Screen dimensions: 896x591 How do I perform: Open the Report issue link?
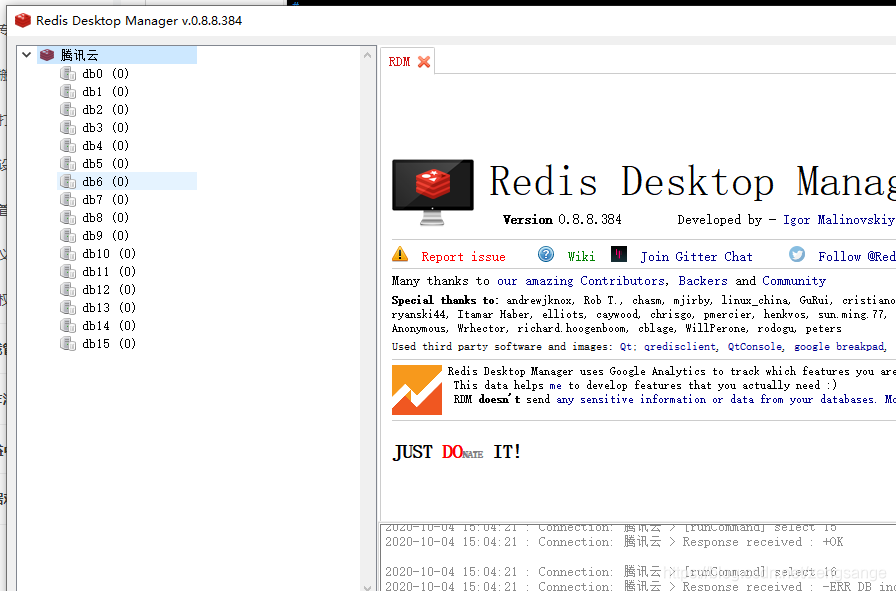463,255
